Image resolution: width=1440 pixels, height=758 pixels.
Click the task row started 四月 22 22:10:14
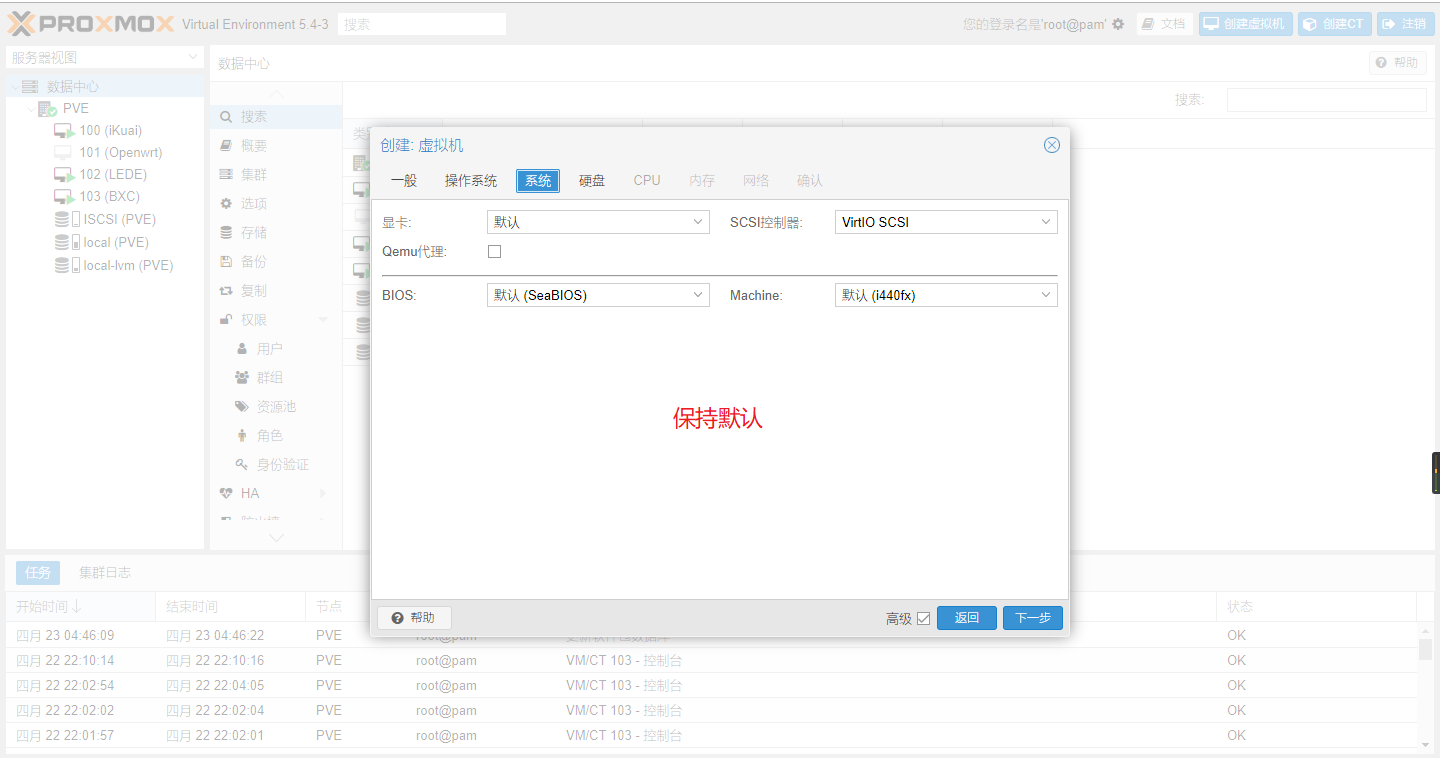[711, 661]
